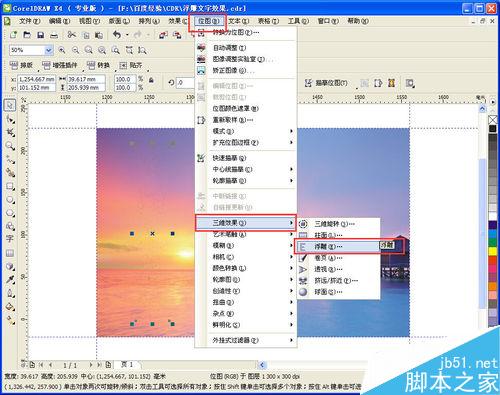
Task: Open the 位图 menu
Action: point(208,21)
